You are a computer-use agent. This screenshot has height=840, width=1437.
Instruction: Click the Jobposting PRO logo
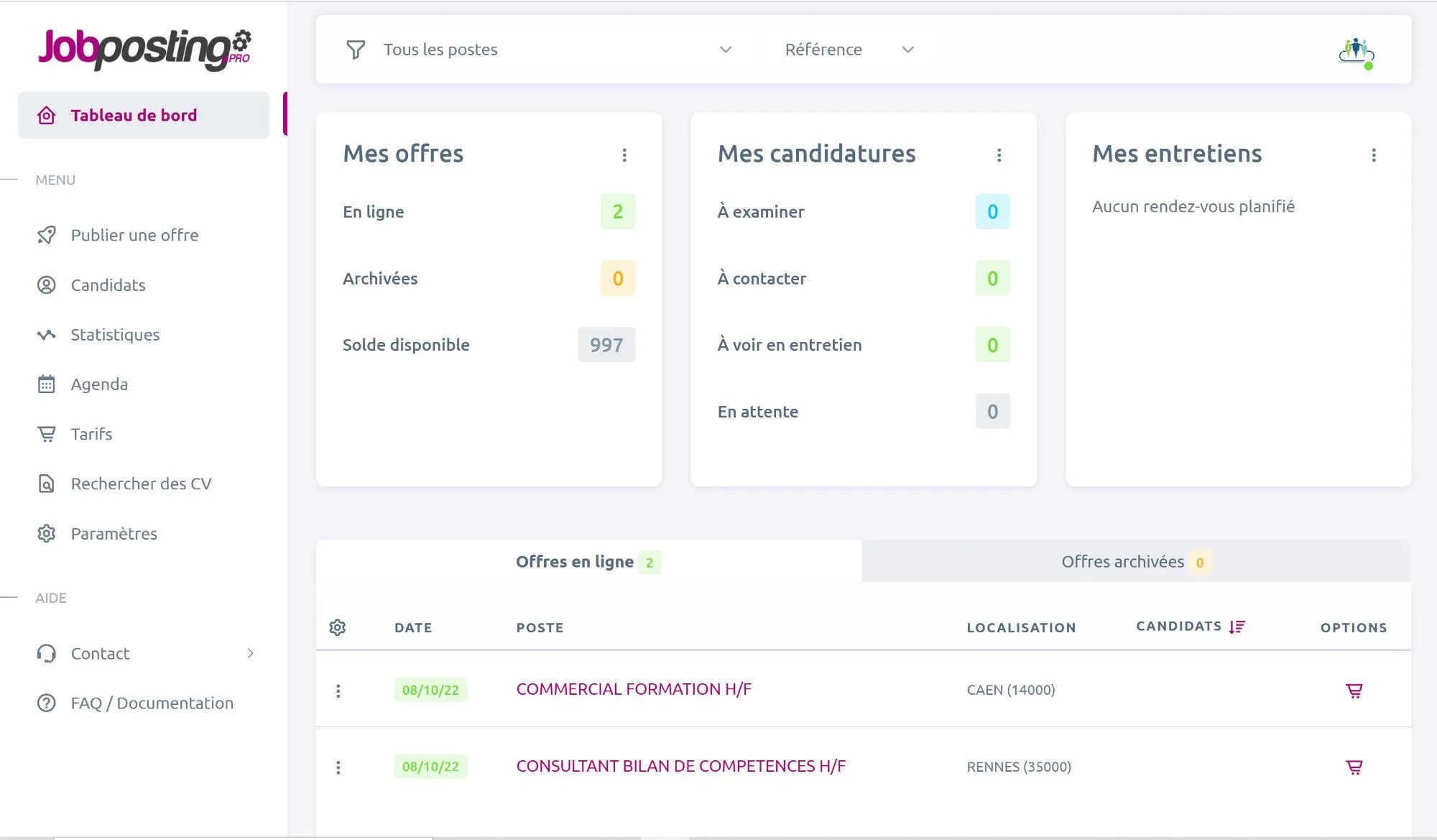pyautogui.click(x=144, y=49)
